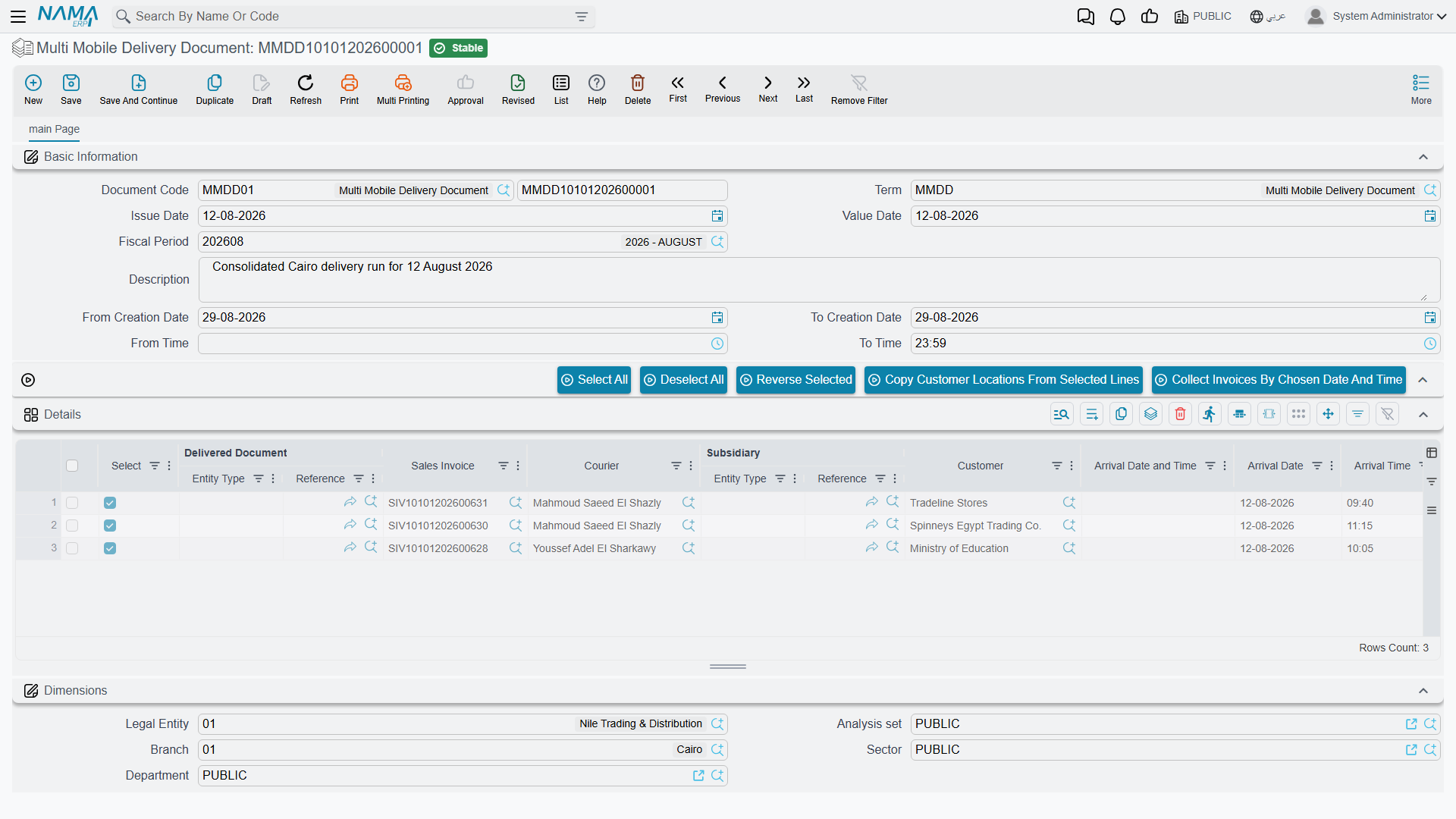The height and width of the screenshot is (819, 1456).
Task: Click the search icon in Details toolbar
Action: (x=1062, y=414)
